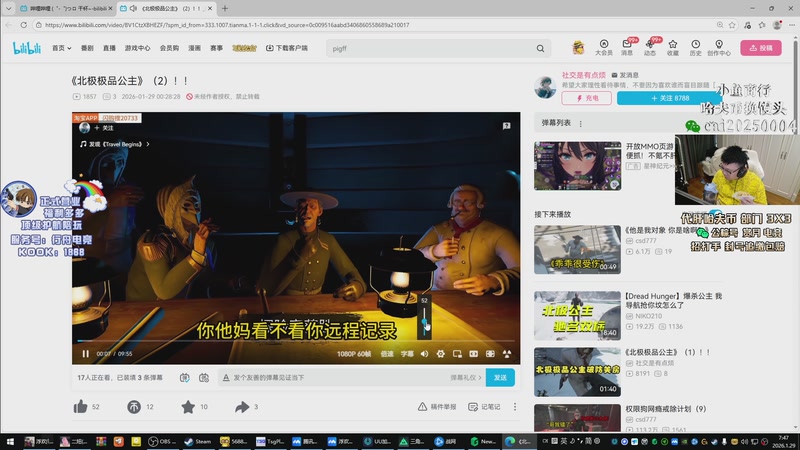Report video via 稿件举报
The width and height of the screenshot is (800, 450).
click(437, 407)
